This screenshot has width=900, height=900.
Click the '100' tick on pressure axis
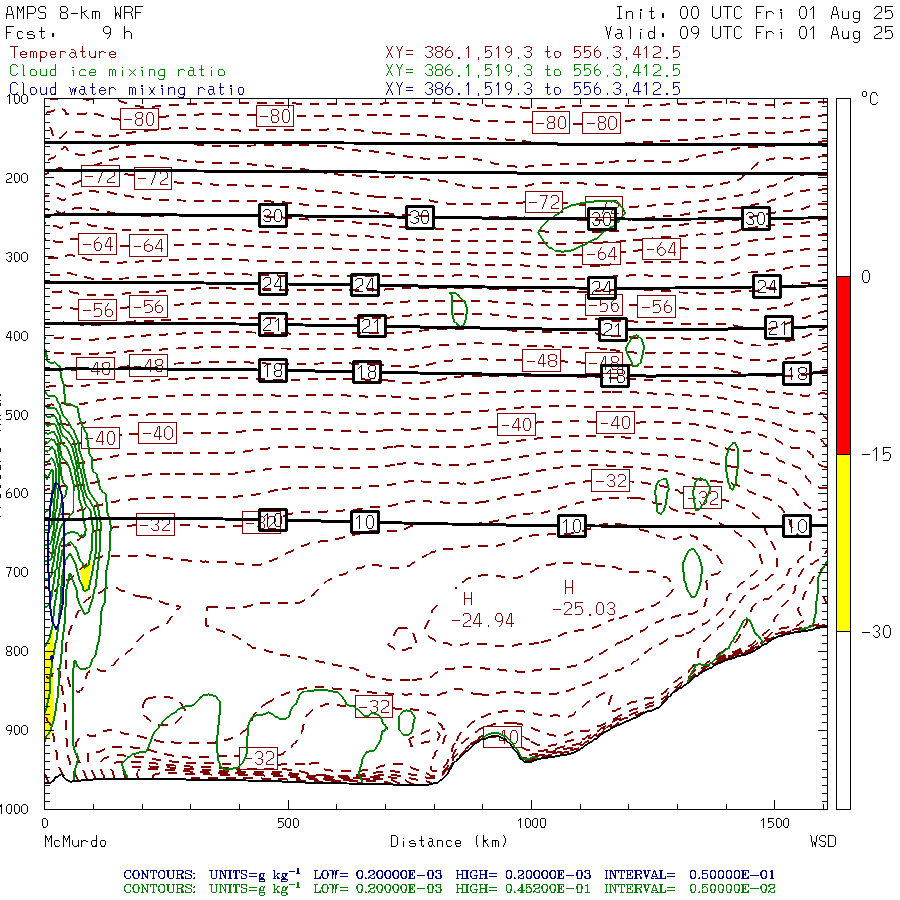17,99
